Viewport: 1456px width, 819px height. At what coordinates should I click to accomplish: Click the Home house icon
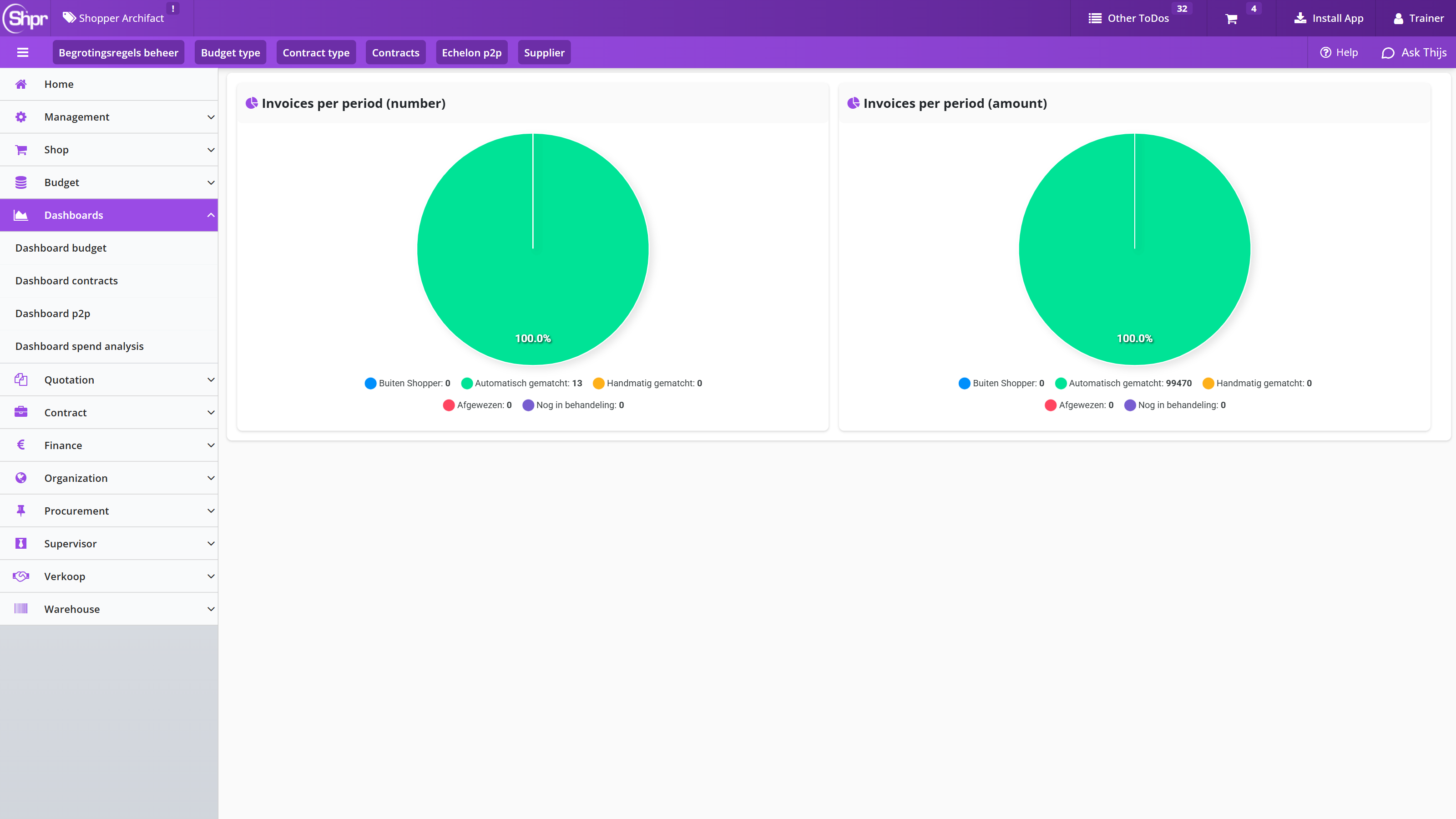pos(21,84)
